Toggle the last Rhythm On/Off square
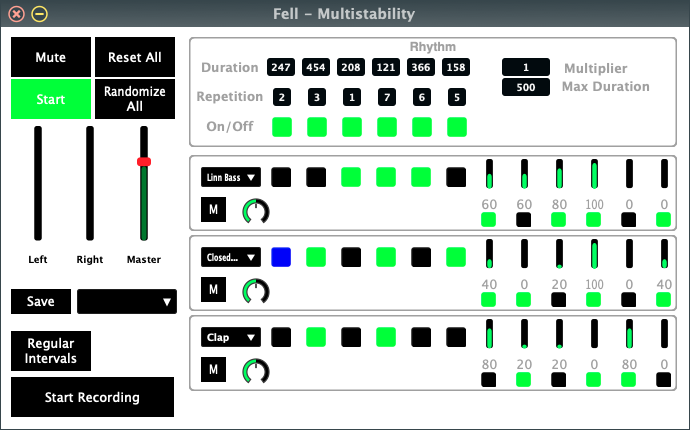690x430 pixels. click(x=457, y=127)
